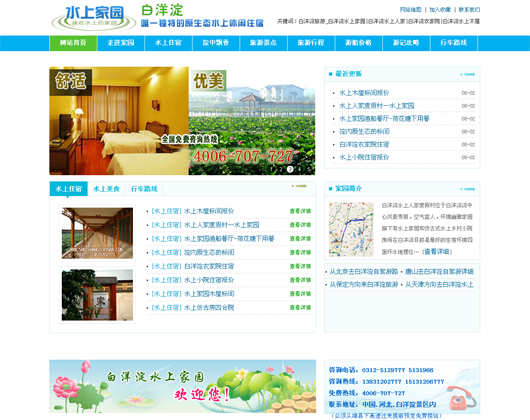Open the 旅游景点 navigation item
Screen dimensions: 530x420
(263, 43)
